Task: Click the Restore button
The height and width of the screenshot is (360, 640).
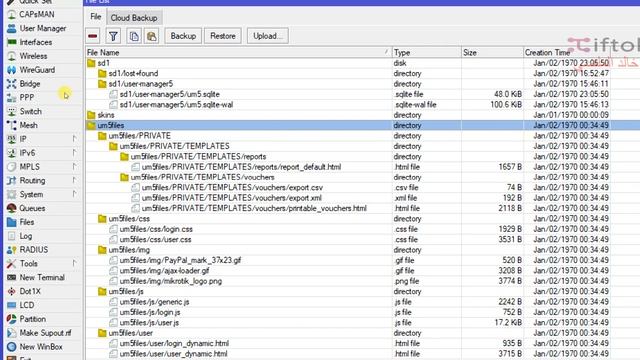Action: click(x=223, y=36)
